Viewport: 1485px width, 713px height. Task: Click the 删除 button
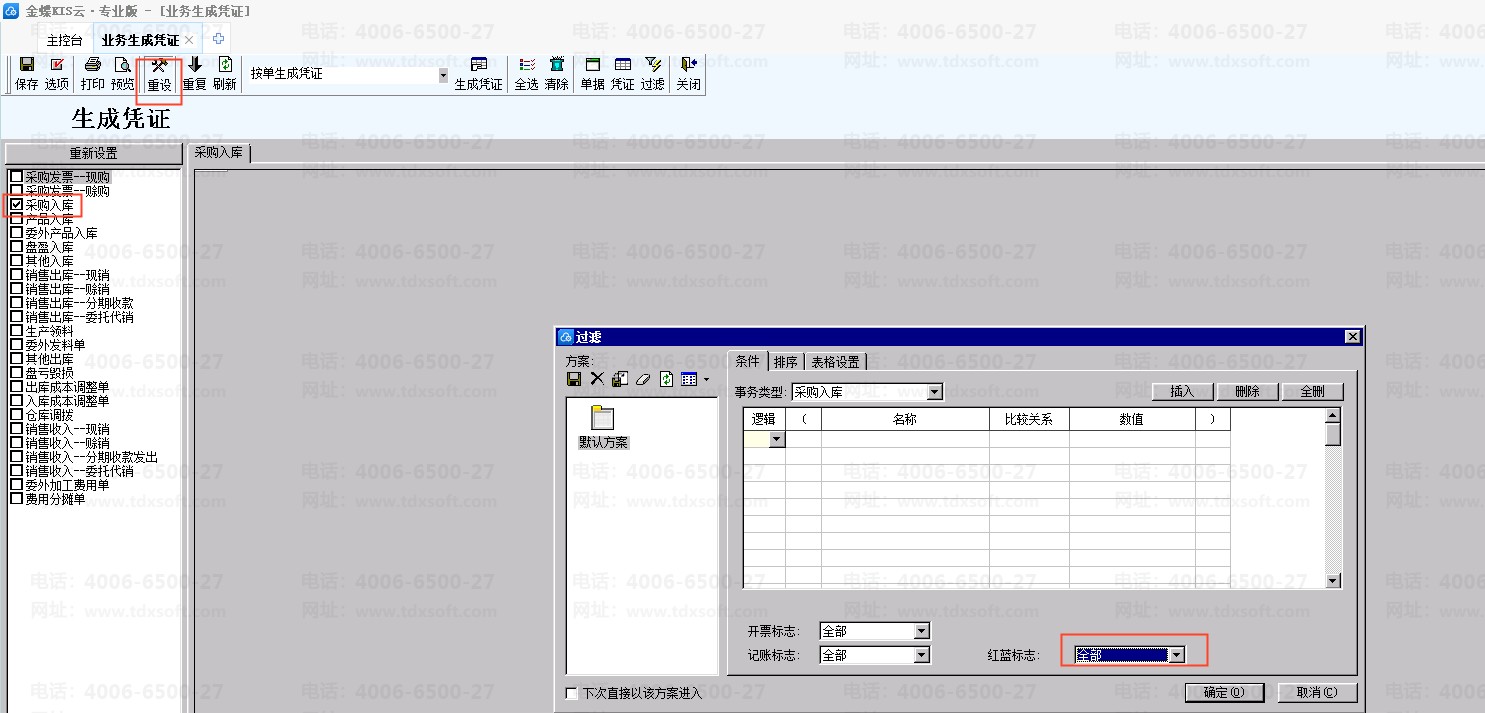coord(1247,392)
